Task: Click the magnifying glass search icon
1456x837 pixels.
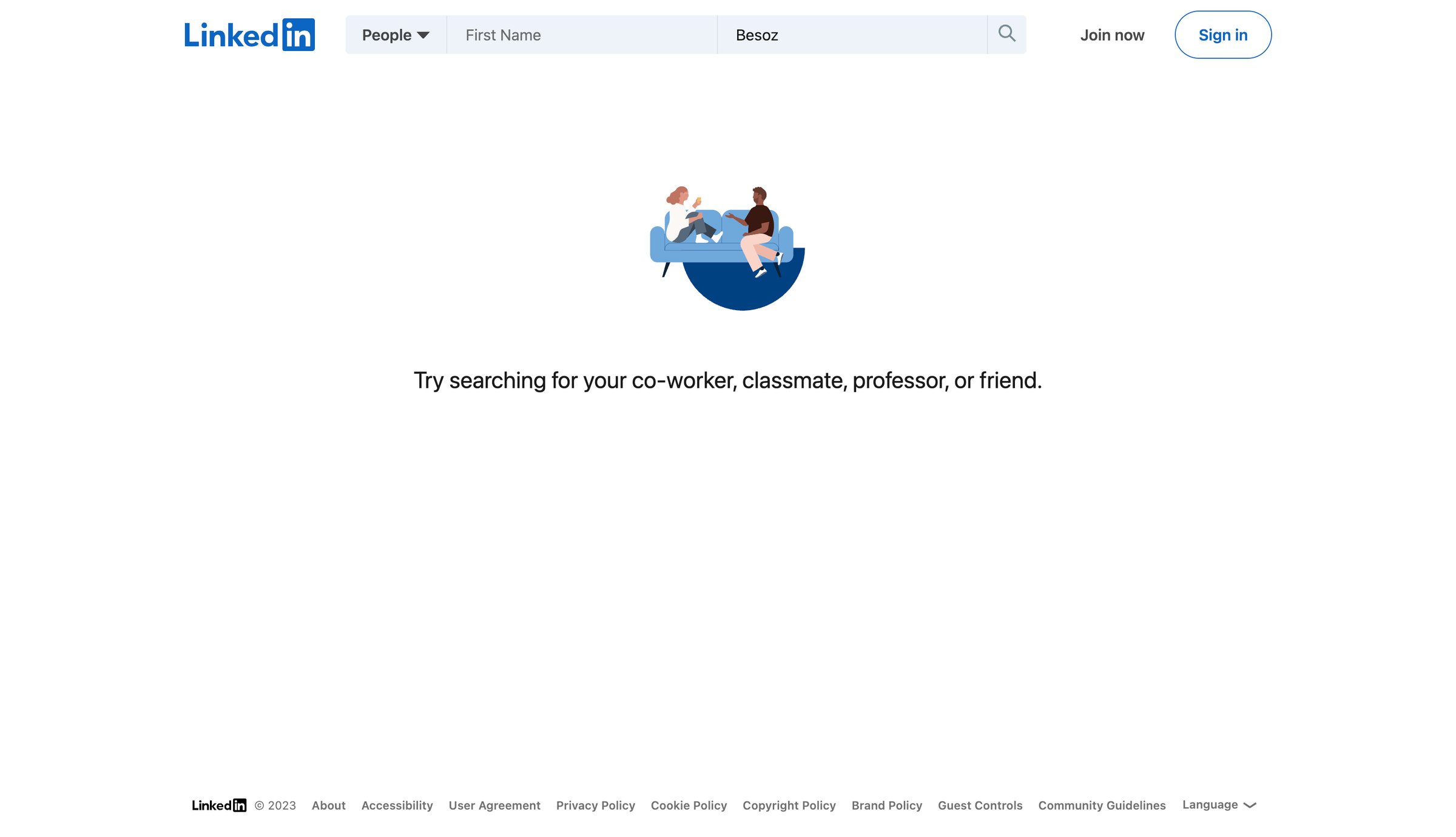Action: point(1006,34)
